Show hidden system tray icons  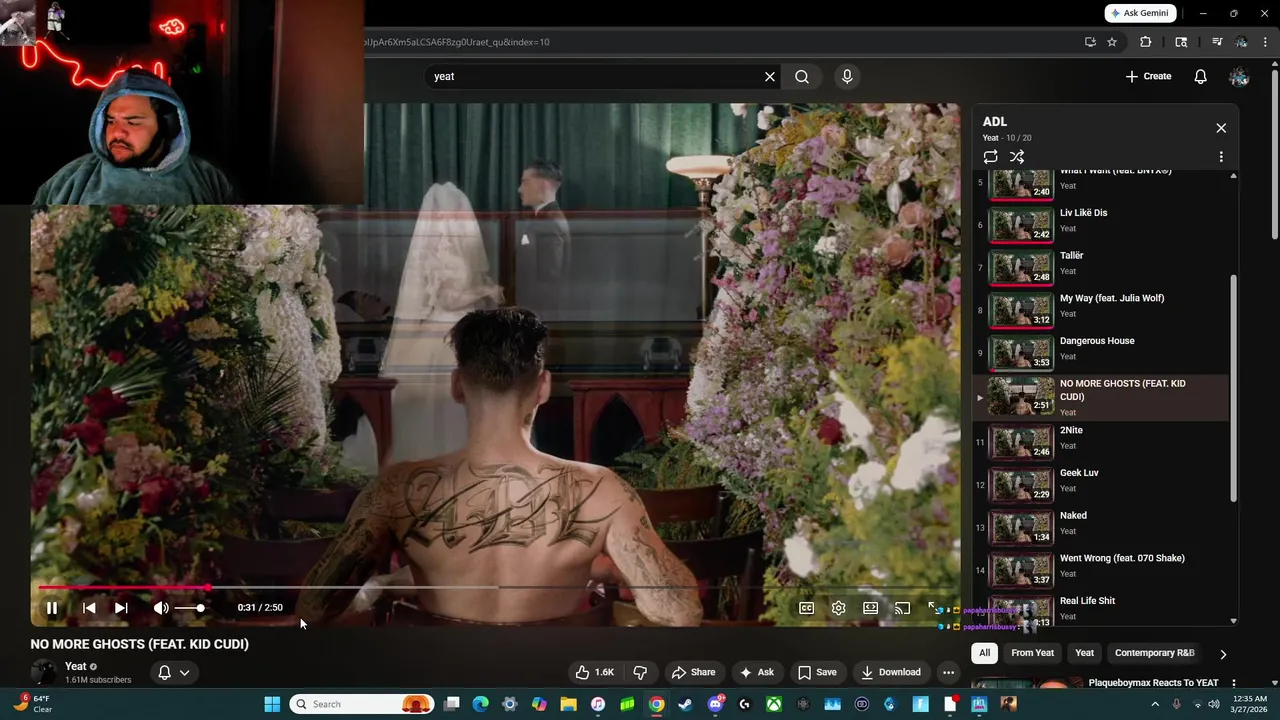pos(1154,704)
